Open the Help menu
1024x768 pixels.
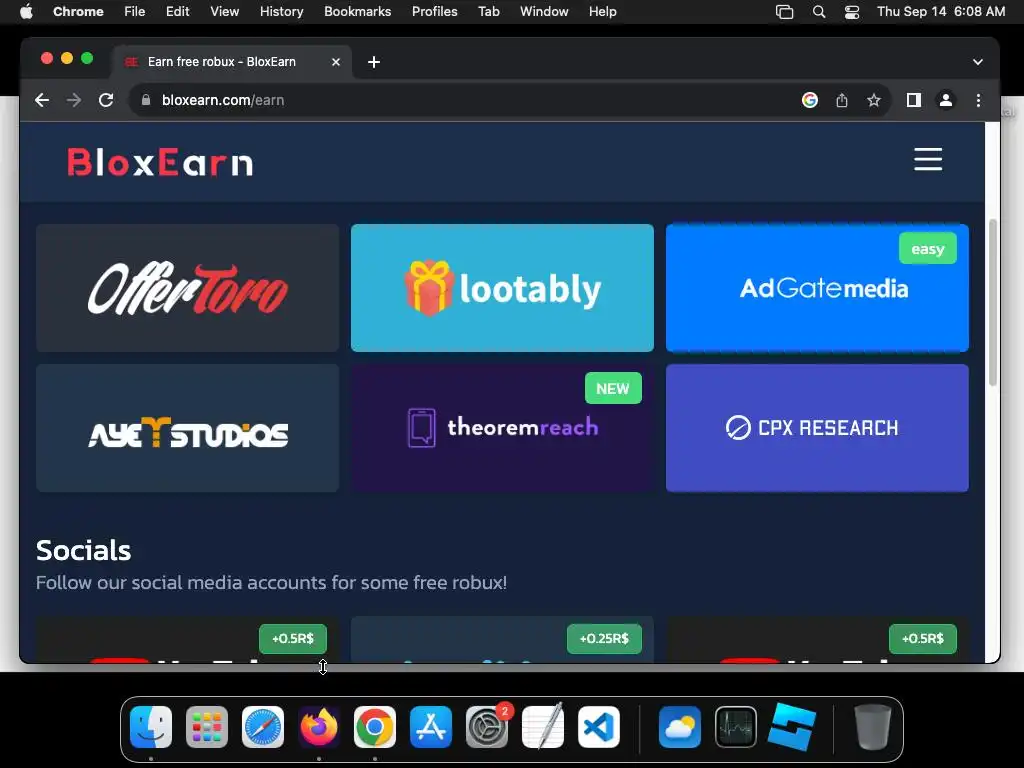click(x=602, y=12)
